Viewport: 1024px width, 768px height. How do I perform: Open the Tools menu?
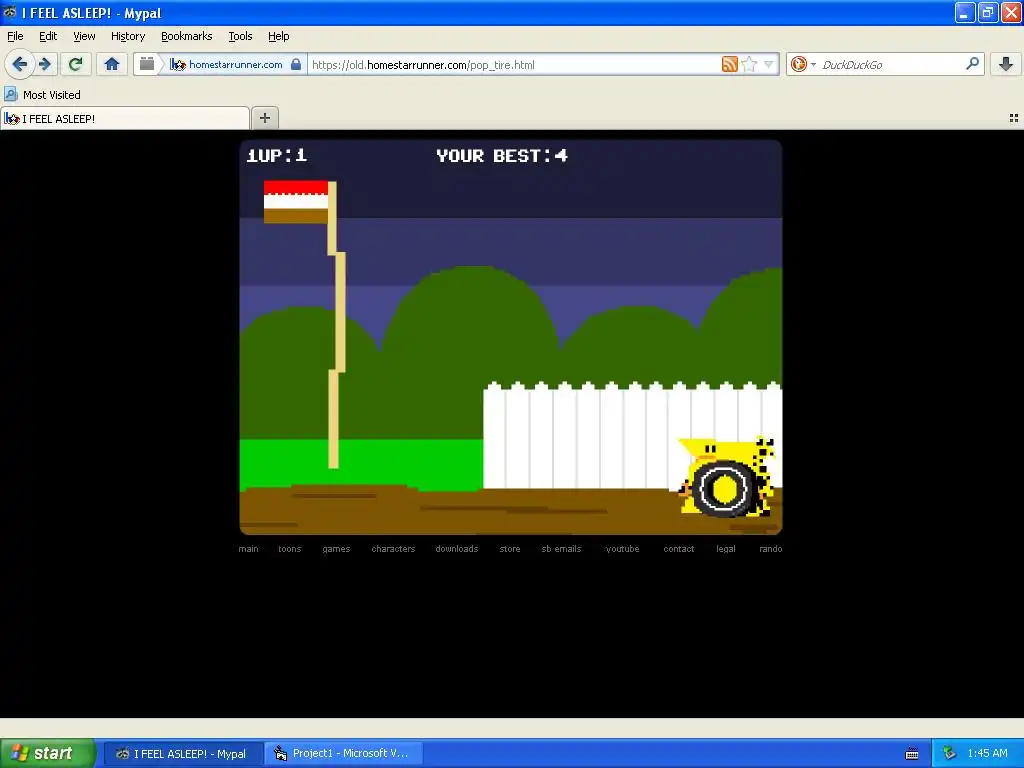(x=240, y=36)
